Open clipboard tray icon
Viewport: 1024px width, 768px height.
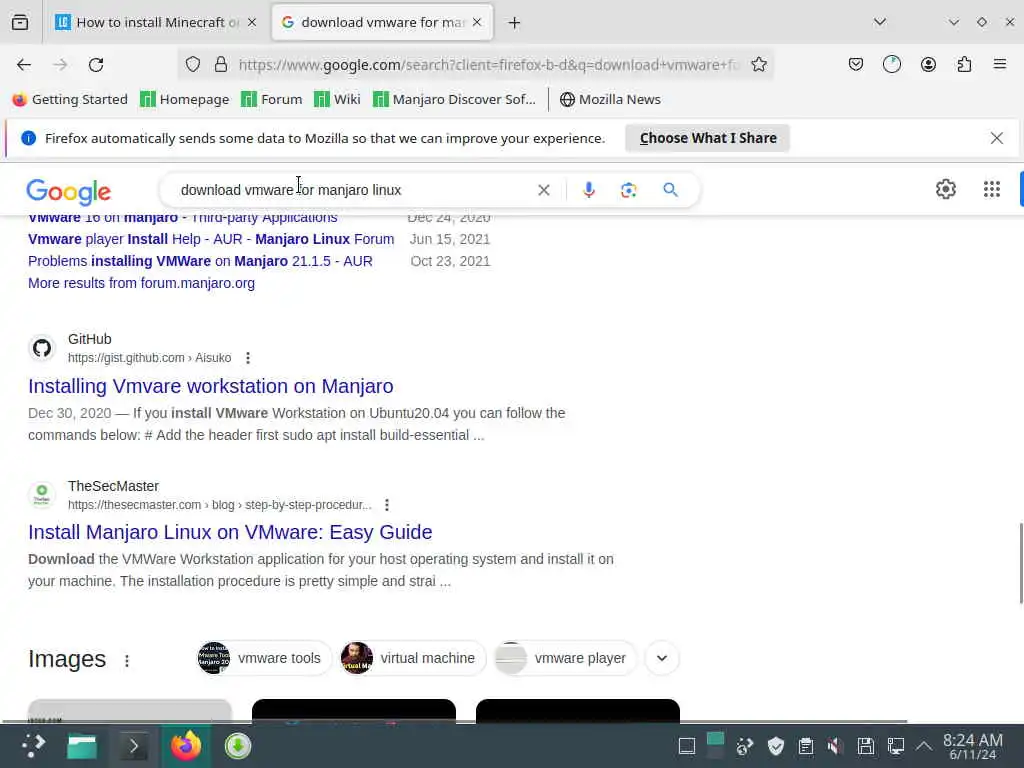pos(805,746)
